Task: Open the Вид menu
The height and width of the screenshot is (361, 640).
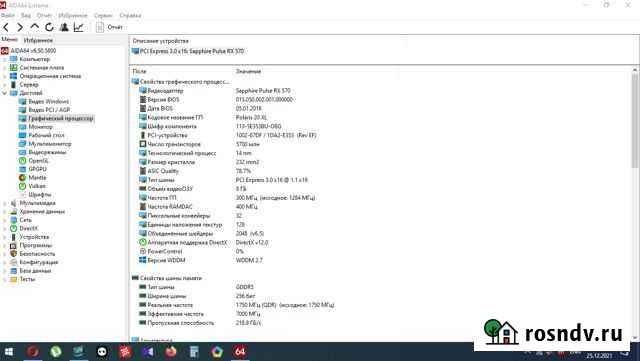Action: (26, 16)
